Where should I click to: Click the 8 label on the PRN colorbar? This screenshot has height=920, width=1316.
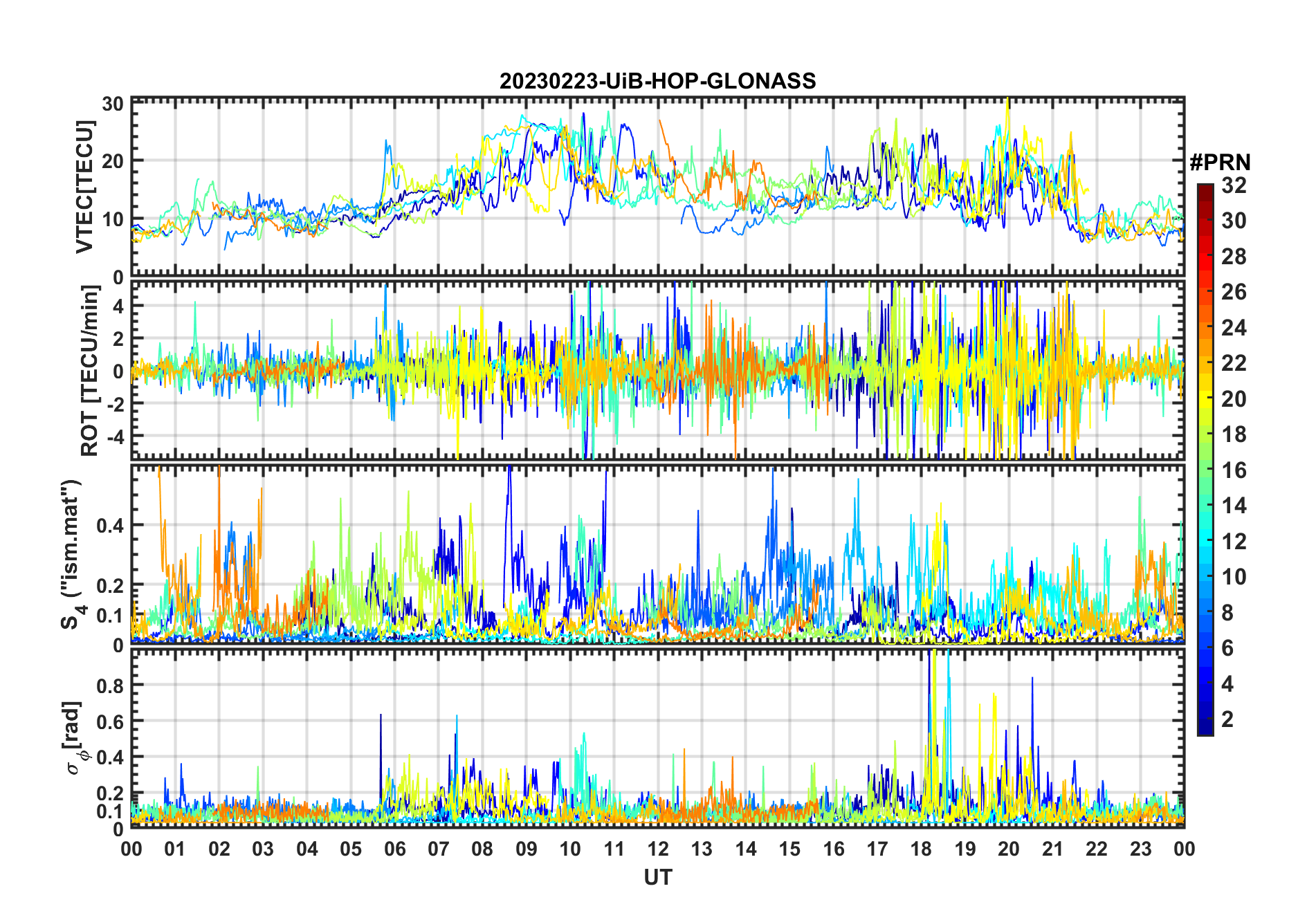tap(1227, 613)
